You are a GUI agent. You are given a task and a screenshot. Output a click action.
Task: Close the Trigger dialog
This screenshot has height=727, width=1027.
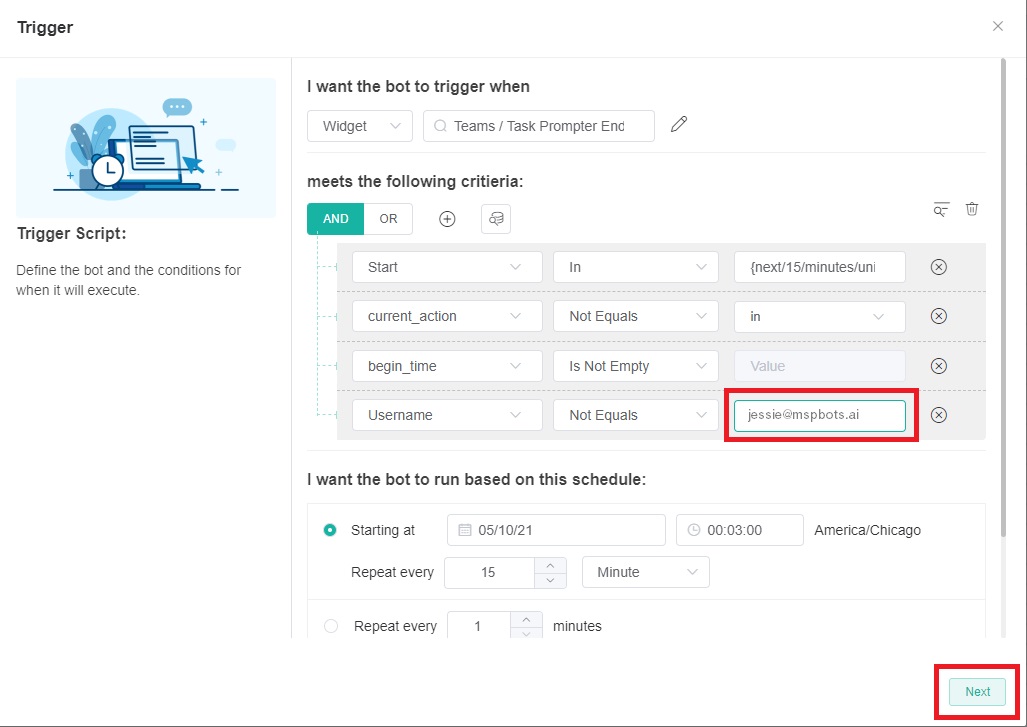pos(997,26)
